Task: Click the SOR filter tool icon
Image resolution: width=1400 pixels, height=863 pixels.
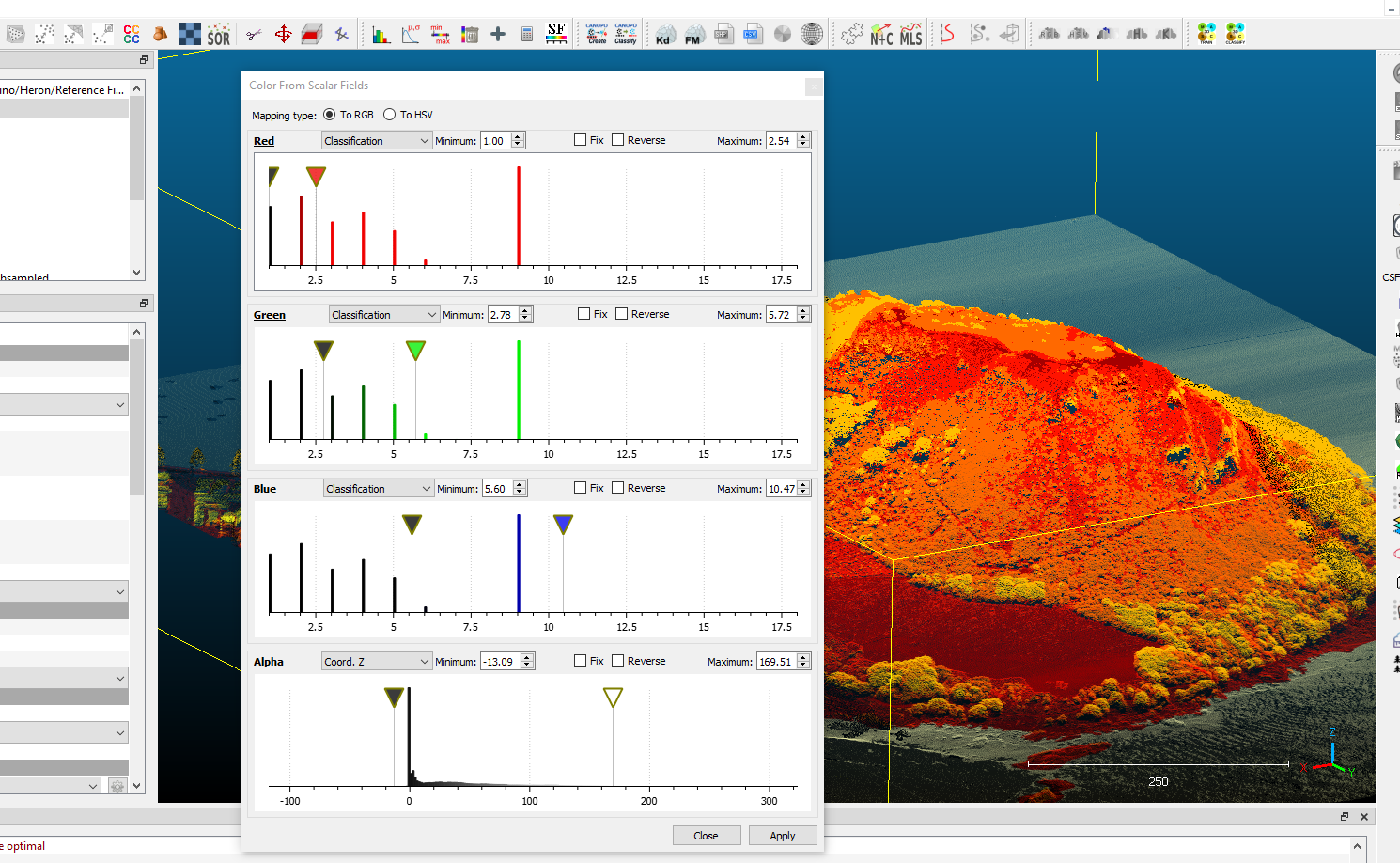Action: tap(218, 36)
